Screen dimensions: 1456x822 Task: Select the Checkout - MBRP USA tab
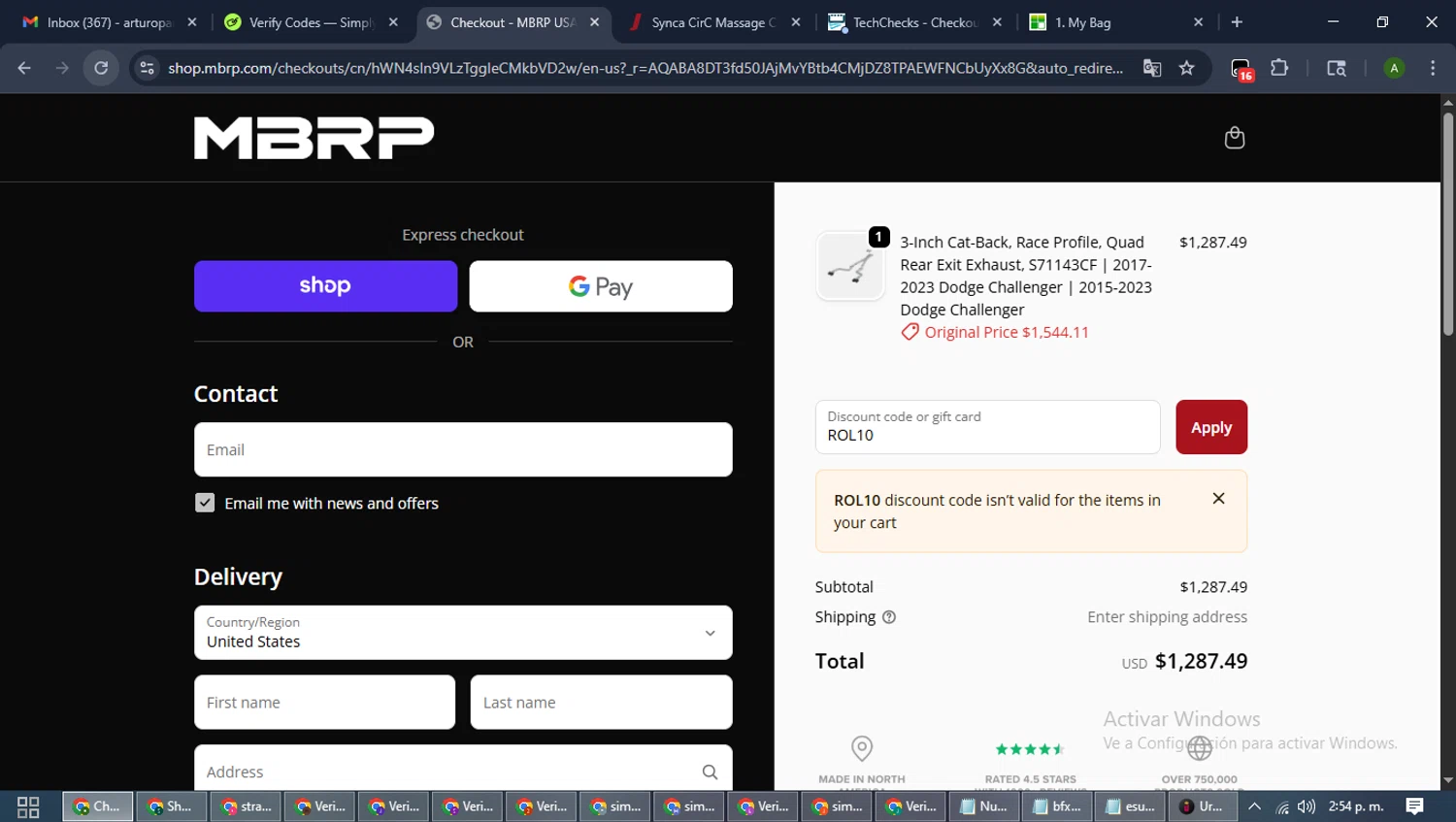coord(513,22)
